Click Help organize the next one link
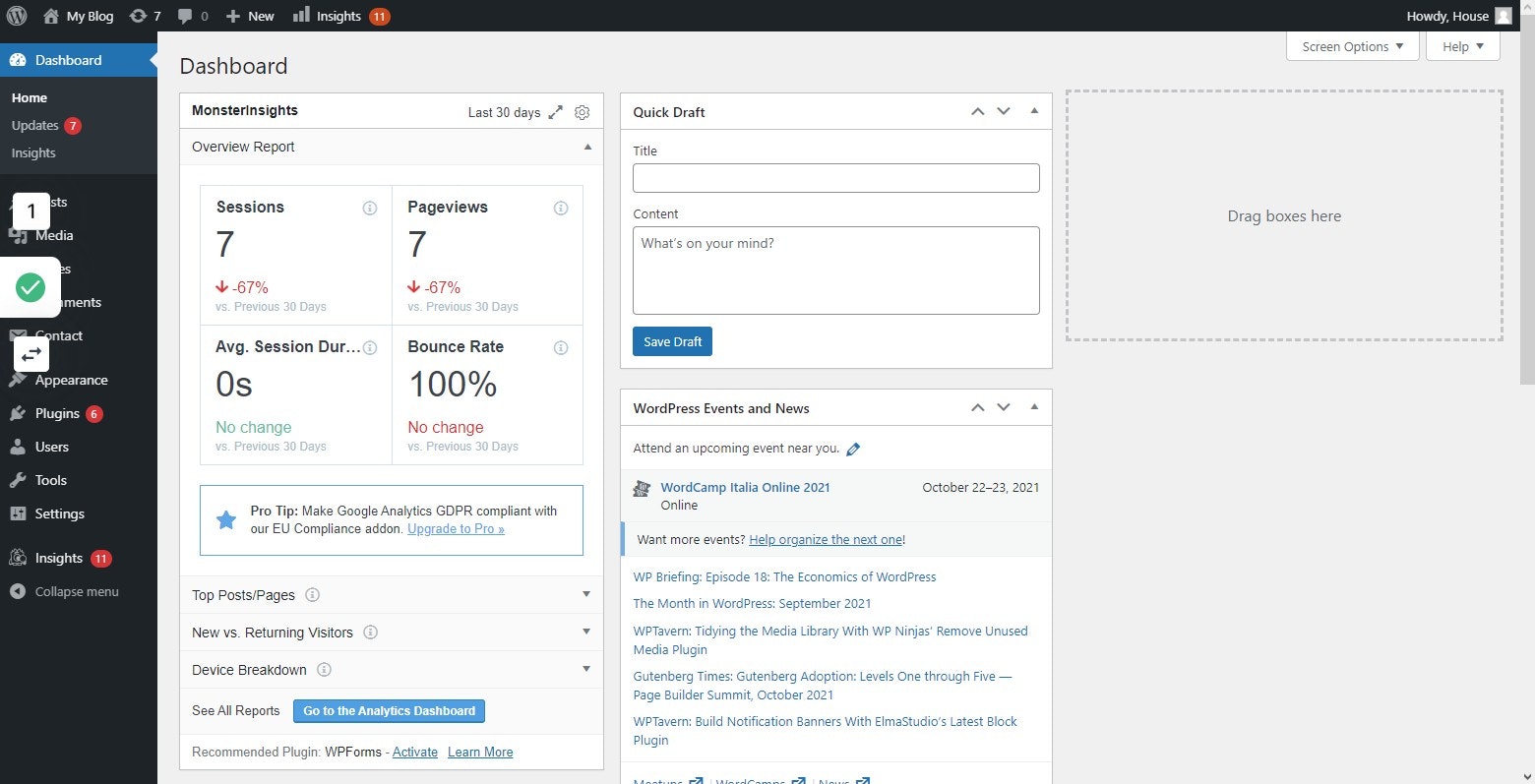 tap(826, 539)
